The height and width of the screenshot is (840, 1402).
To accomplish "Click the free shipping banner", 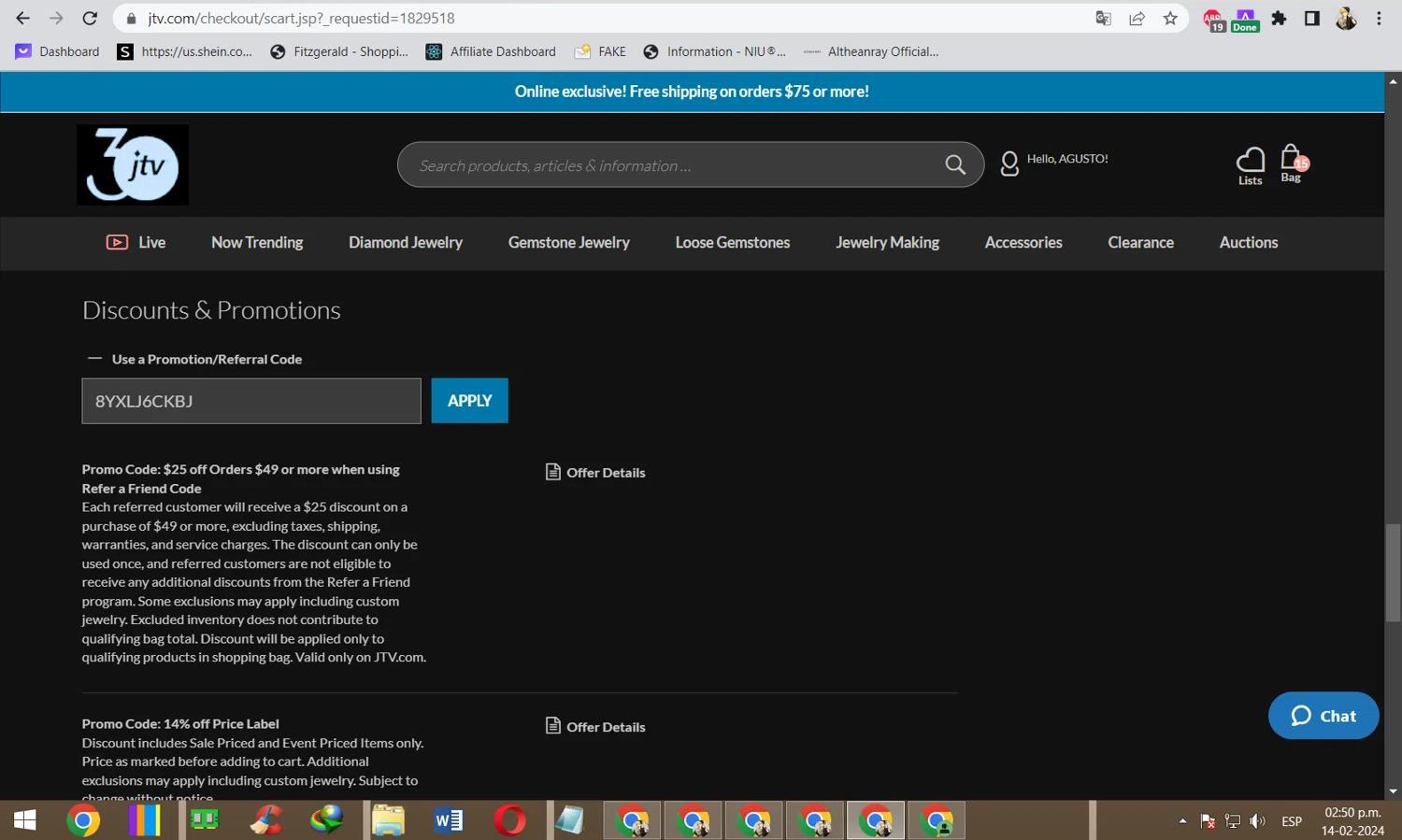I will tap(692, 92).
